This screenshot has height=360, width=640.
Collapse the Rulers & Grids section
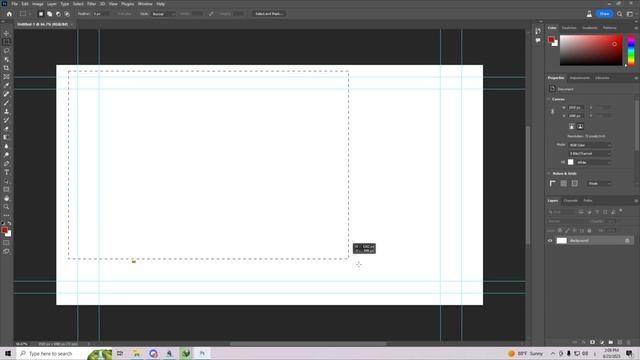click(x=549, y=173)
